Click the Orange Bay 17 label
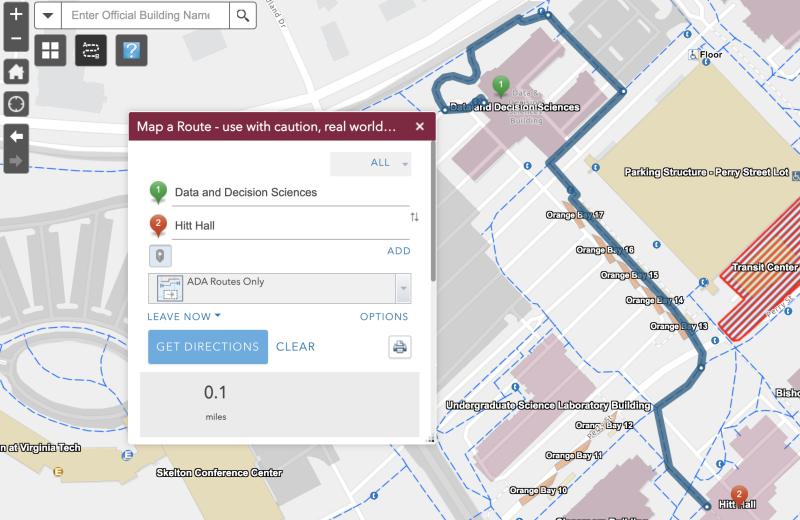The image size is (800, 520). tap(574, 215)
